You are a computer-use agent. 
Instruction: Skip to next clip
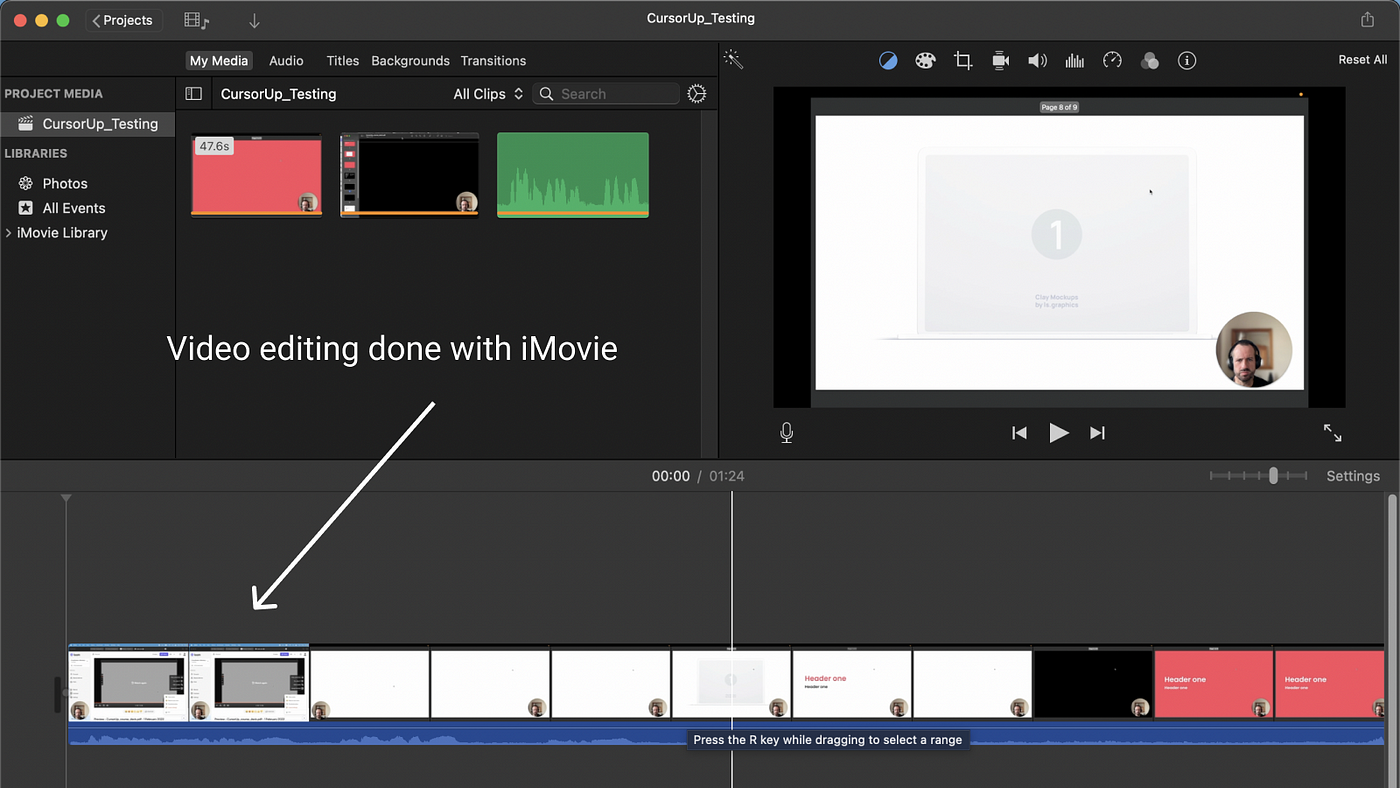point(1097,433)
